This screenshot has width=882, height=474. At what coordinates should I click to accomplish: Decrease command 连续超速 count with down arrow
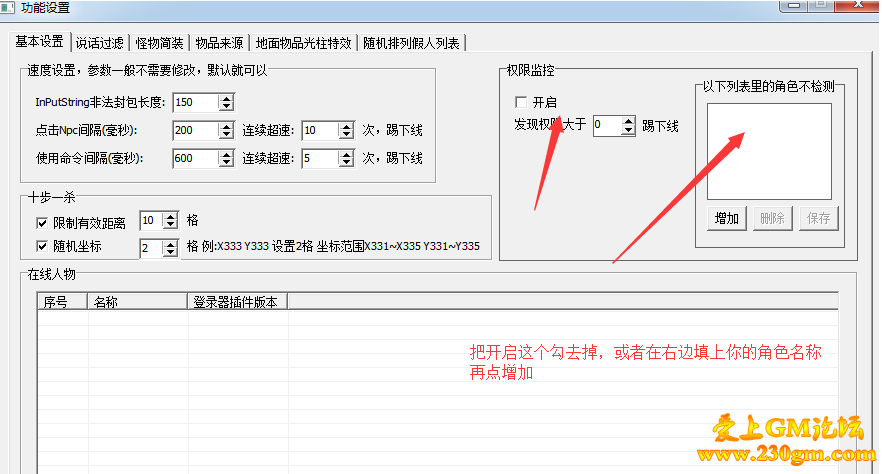[346, 163]
